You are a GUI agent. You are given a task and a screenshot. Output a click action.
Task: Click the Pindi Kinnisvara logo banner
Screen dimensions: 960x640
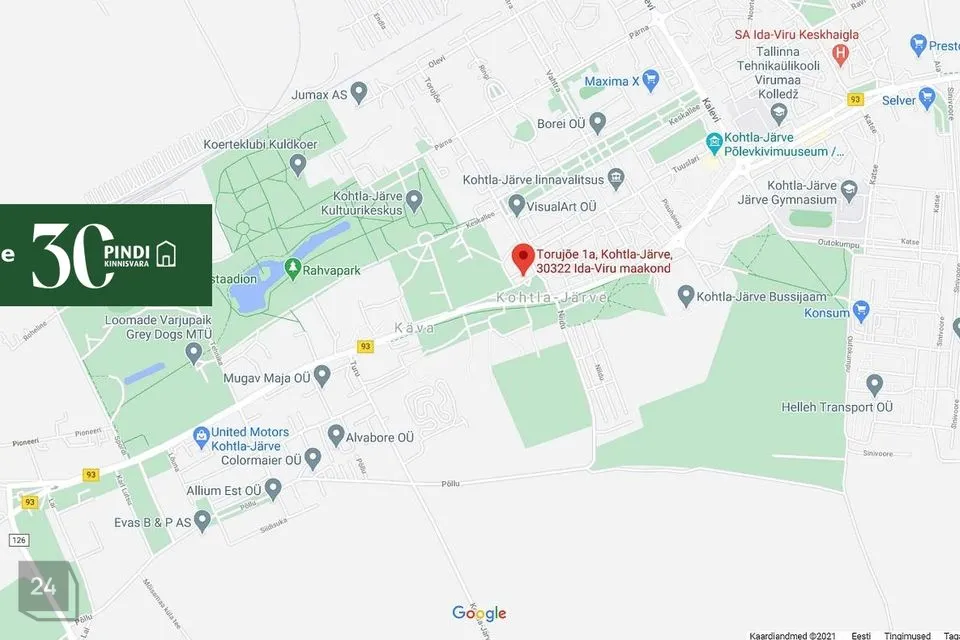(106, 255)
